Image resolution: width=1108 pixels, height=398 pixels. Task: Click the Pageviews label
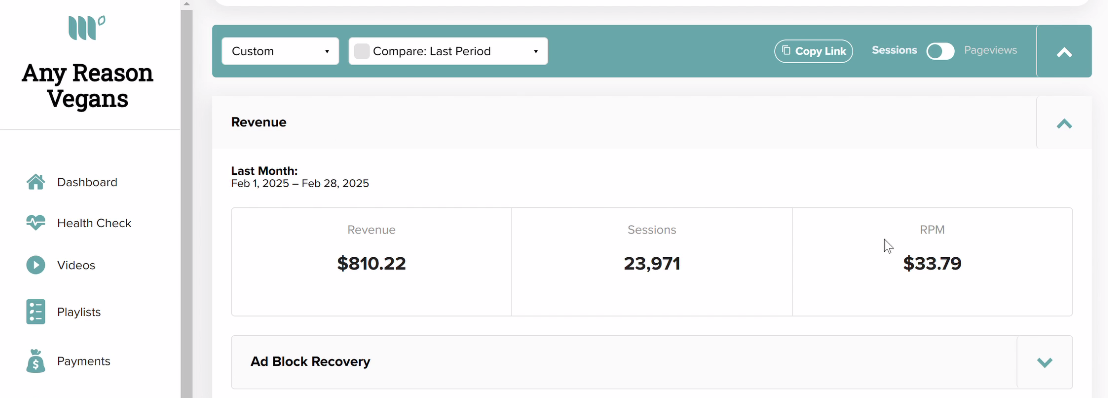point(990,50)
